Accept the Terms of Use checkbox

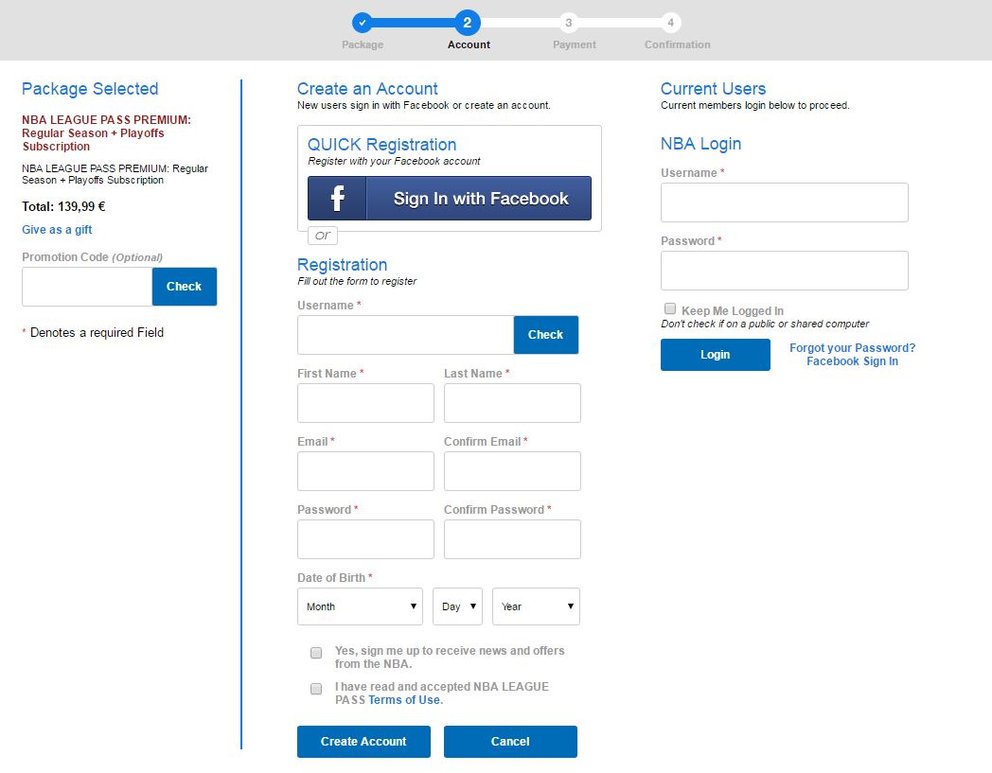pos(316,689)
